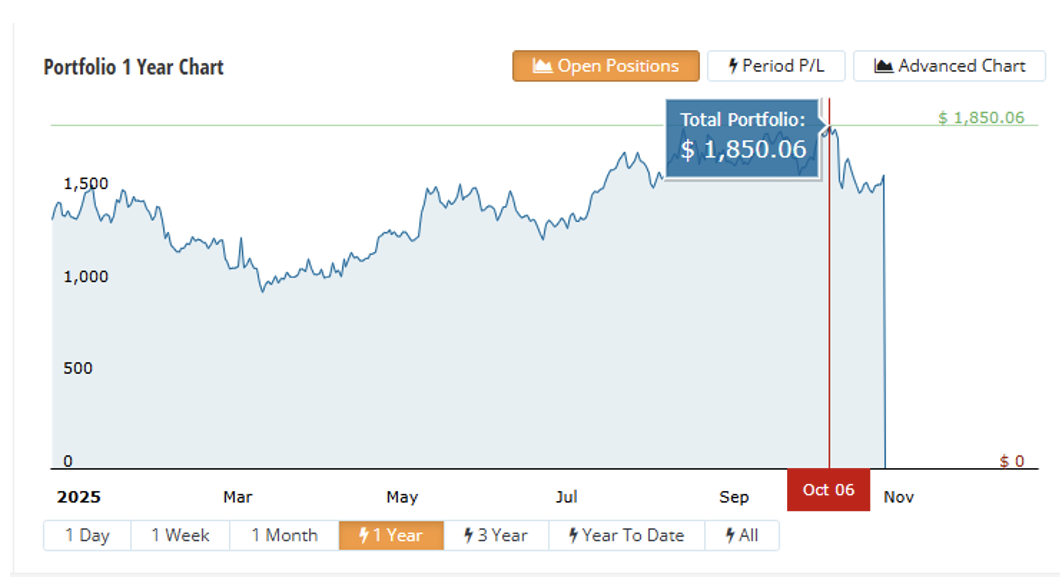Click the bolt icon on 1 Year

[x=364, y=536]
